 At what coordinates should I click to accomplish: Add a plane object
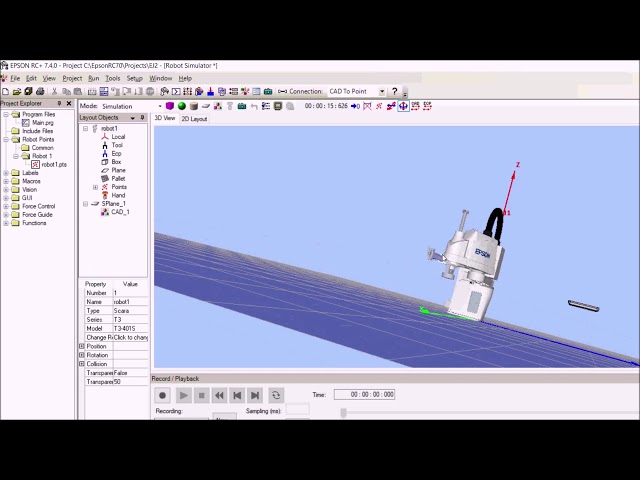coord(206,106)
